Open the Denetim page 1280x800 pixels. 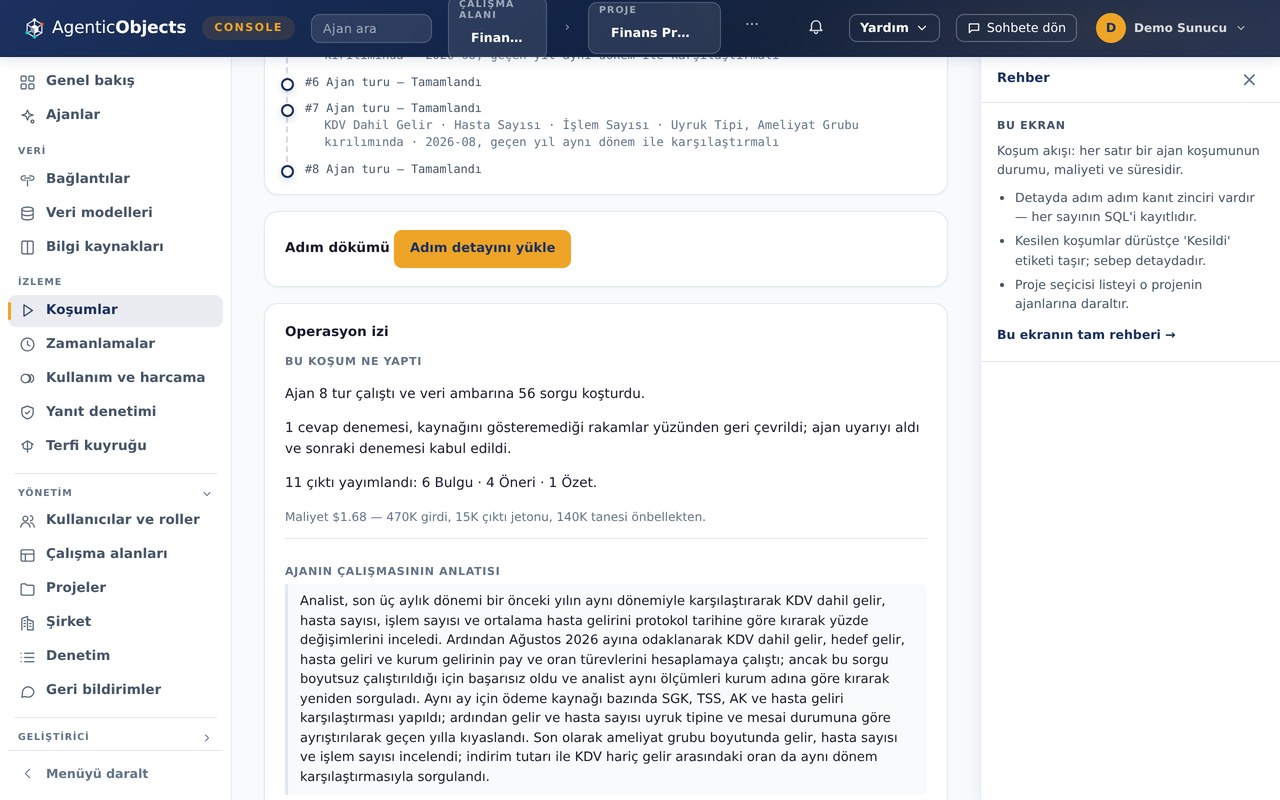point(116,656)
